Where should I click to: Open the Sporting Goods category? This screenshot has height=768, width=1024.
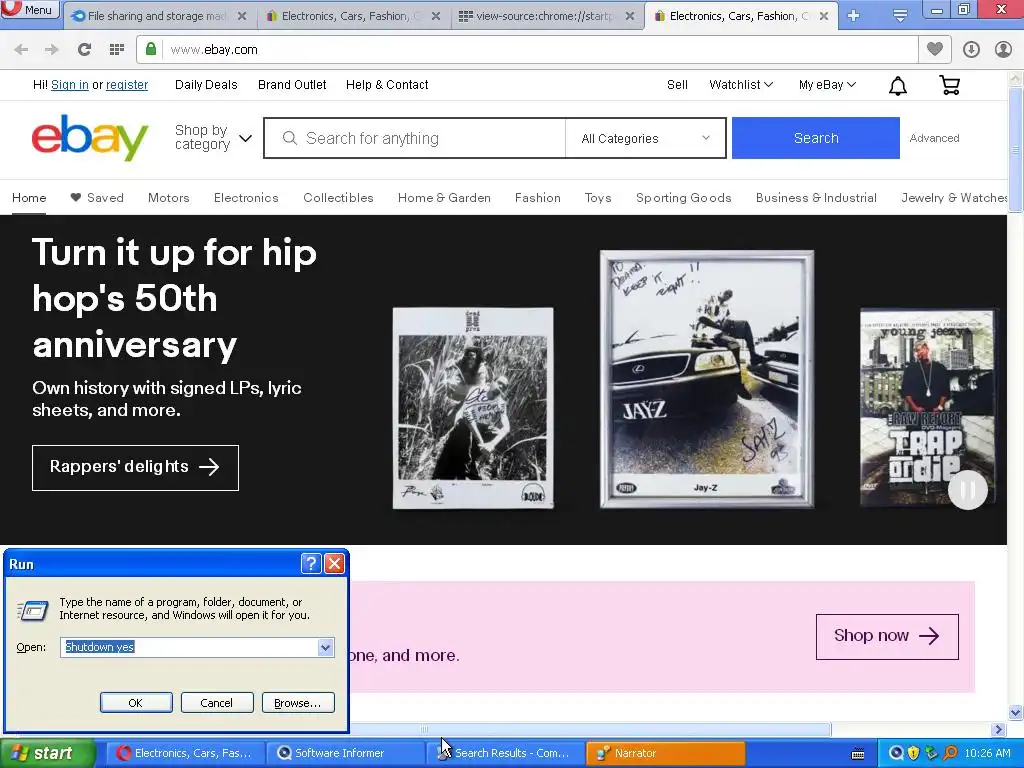tap(684, 198)
